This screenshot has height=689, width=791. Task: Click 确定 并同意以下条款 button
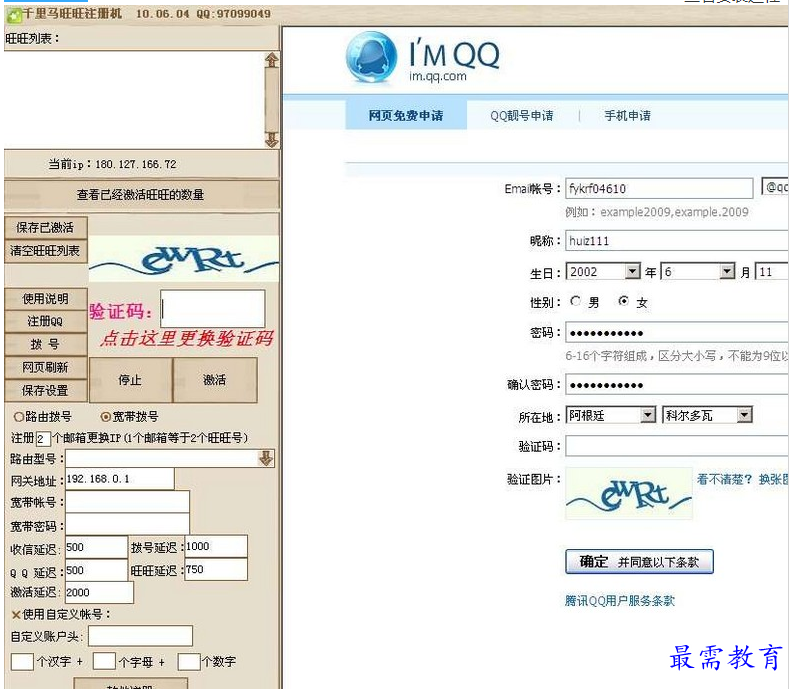[639, 561]
